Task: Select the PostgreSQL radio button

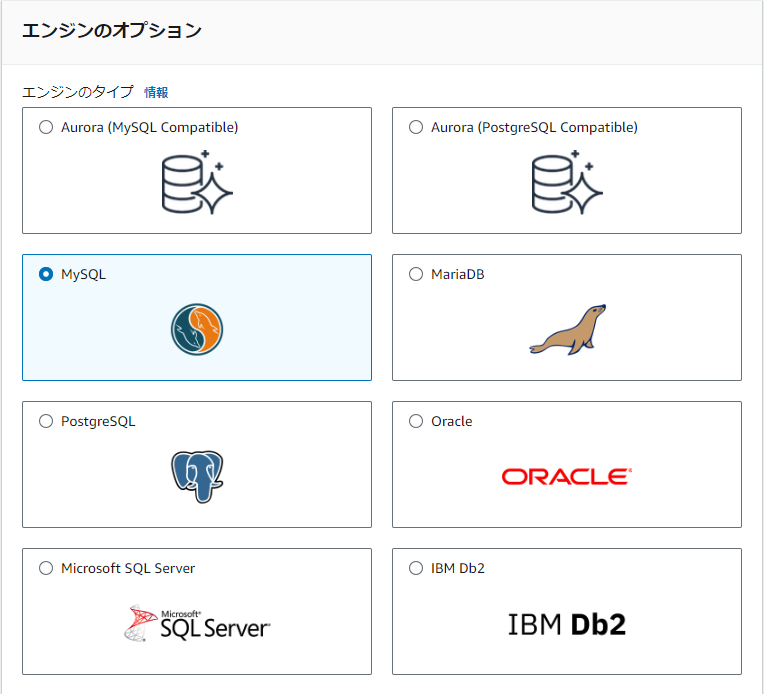Action: (46, 421)
